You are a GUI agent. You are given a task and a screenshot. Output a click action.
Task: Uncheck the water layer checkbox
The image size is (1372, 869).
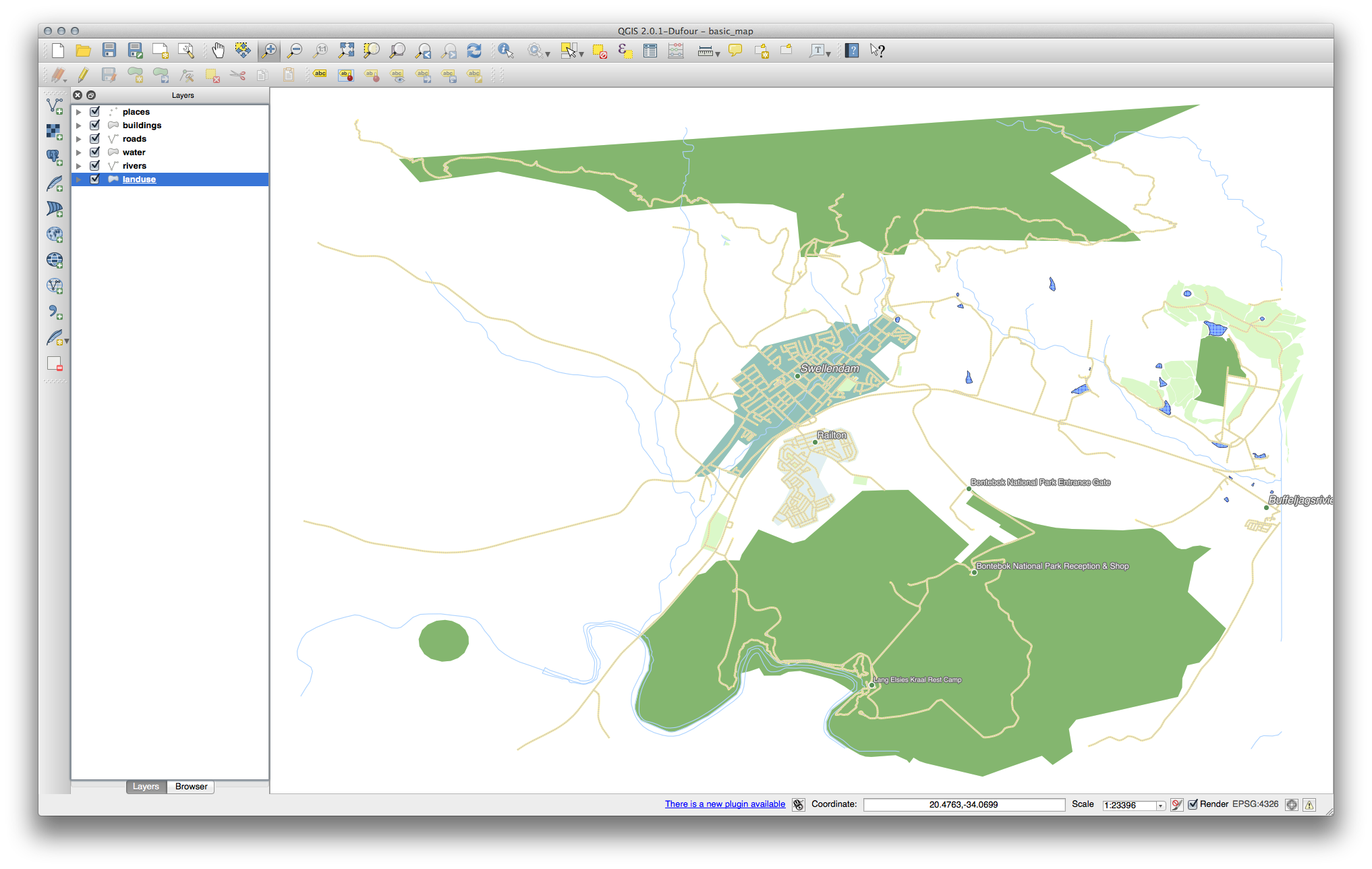click(95, 152)
